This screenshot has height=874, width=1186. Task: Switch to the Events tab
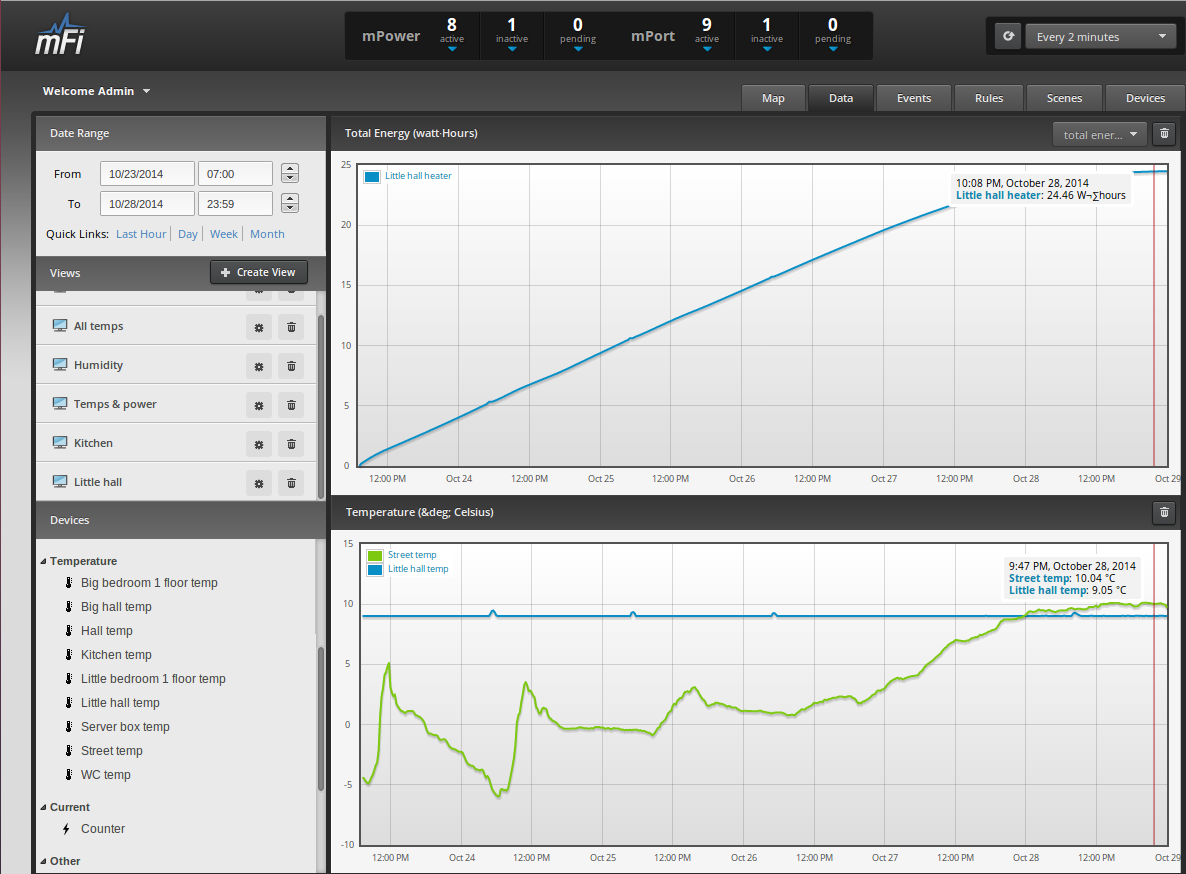914,98
